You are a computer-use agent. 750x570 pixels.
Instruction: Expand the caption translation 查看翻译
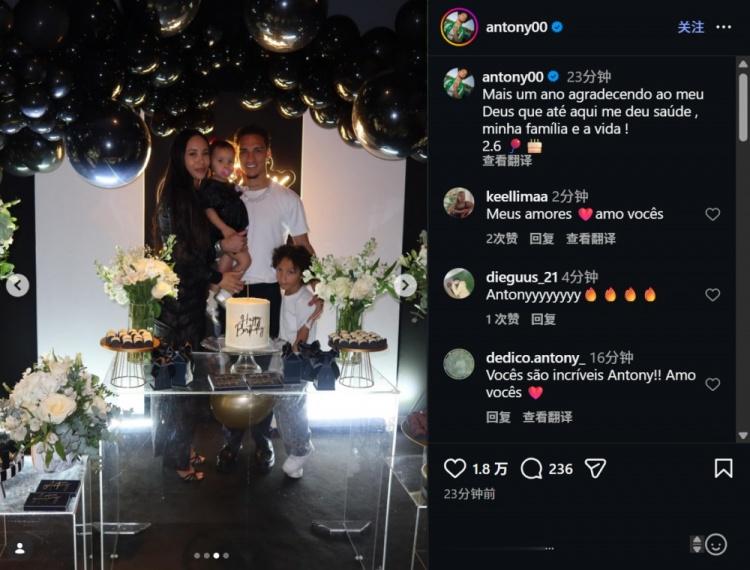[x=507, y=161]
